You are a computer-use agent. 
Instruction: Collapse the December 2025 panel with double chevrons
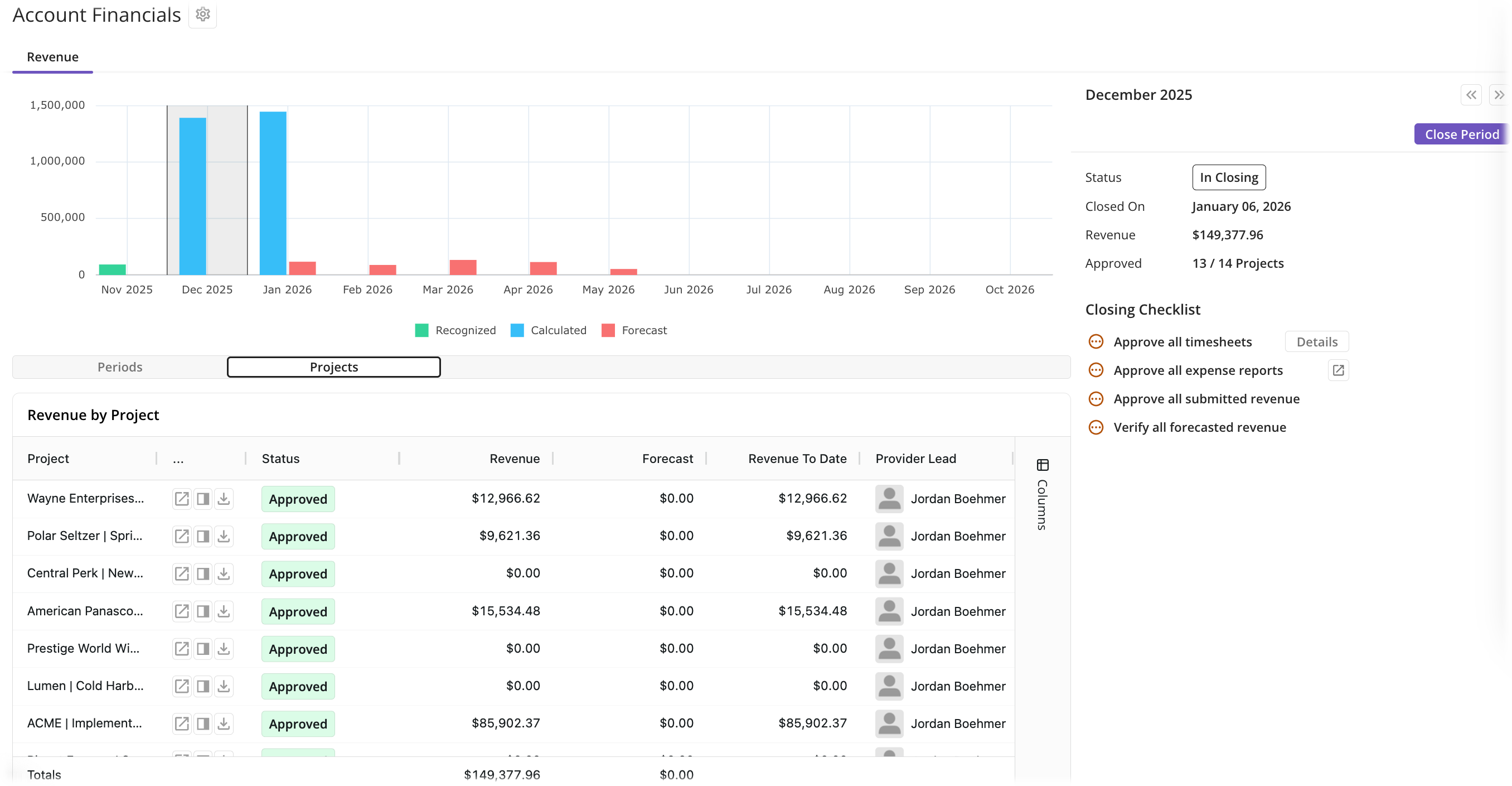(1472, 95)
